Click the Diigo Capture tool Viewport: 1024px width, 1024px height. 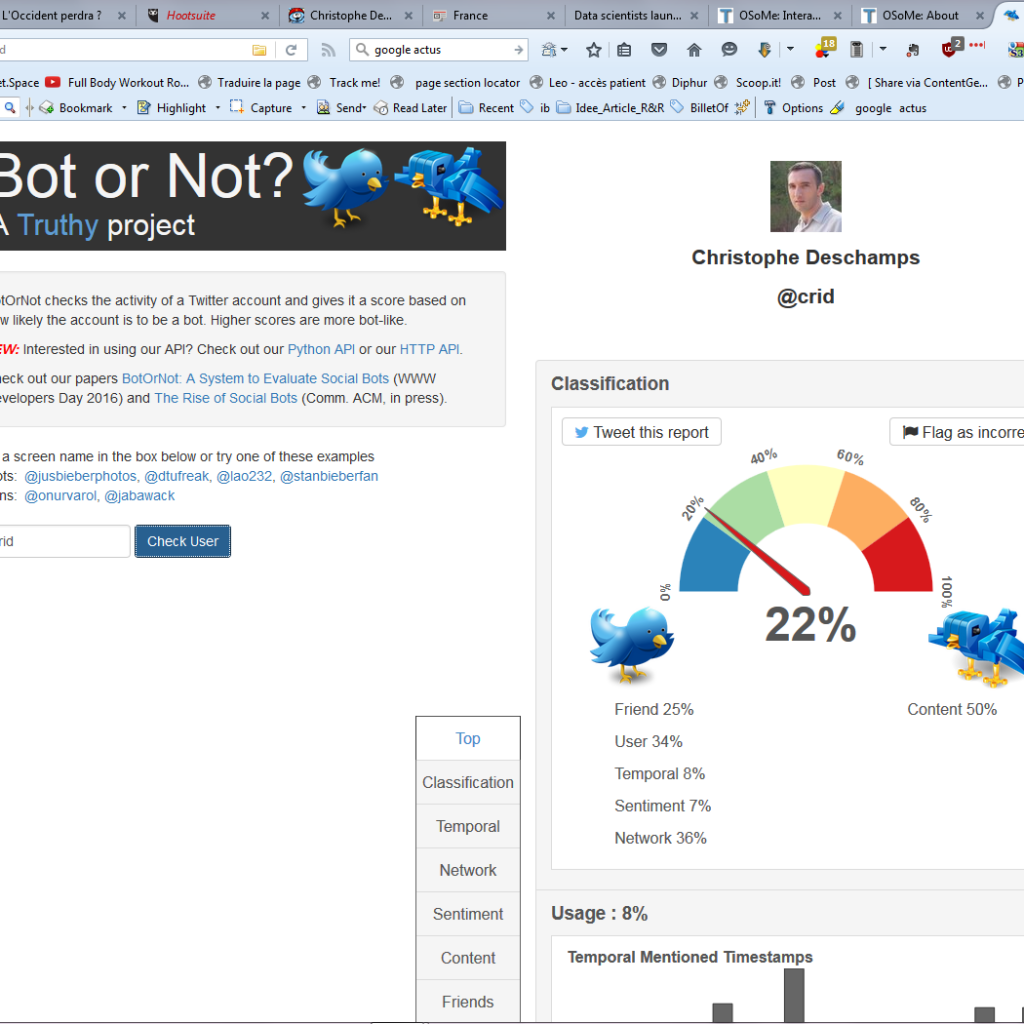click(x=261, y=108)
